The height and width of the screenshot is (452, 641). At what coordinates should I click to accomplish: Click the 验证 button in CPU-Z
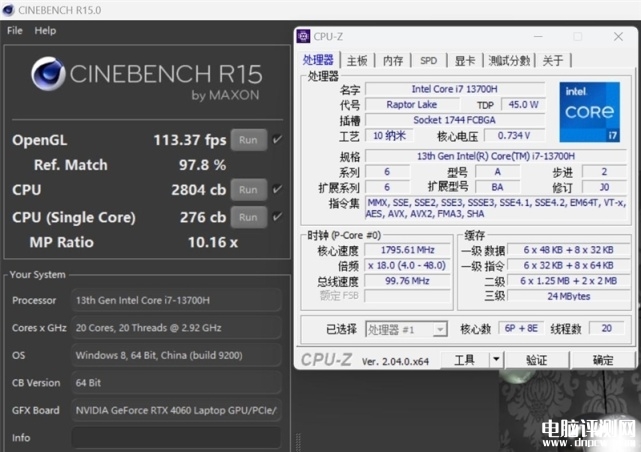pyautogui.click(x=536, y=360)
